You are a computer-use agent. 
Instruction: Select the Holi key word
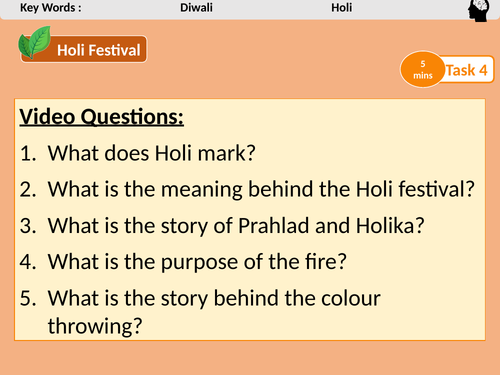pos(341,8)
